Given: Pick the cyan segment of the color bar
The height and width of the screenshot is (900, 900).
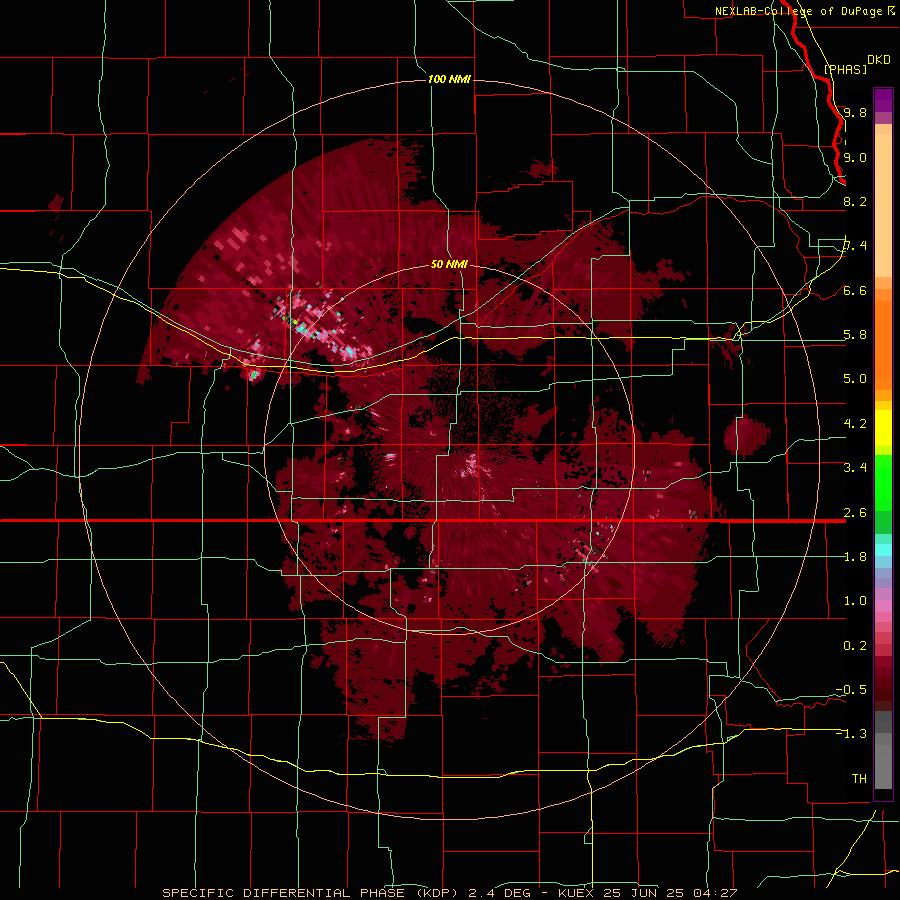Looking at the screenshot, I should (883, 549).
